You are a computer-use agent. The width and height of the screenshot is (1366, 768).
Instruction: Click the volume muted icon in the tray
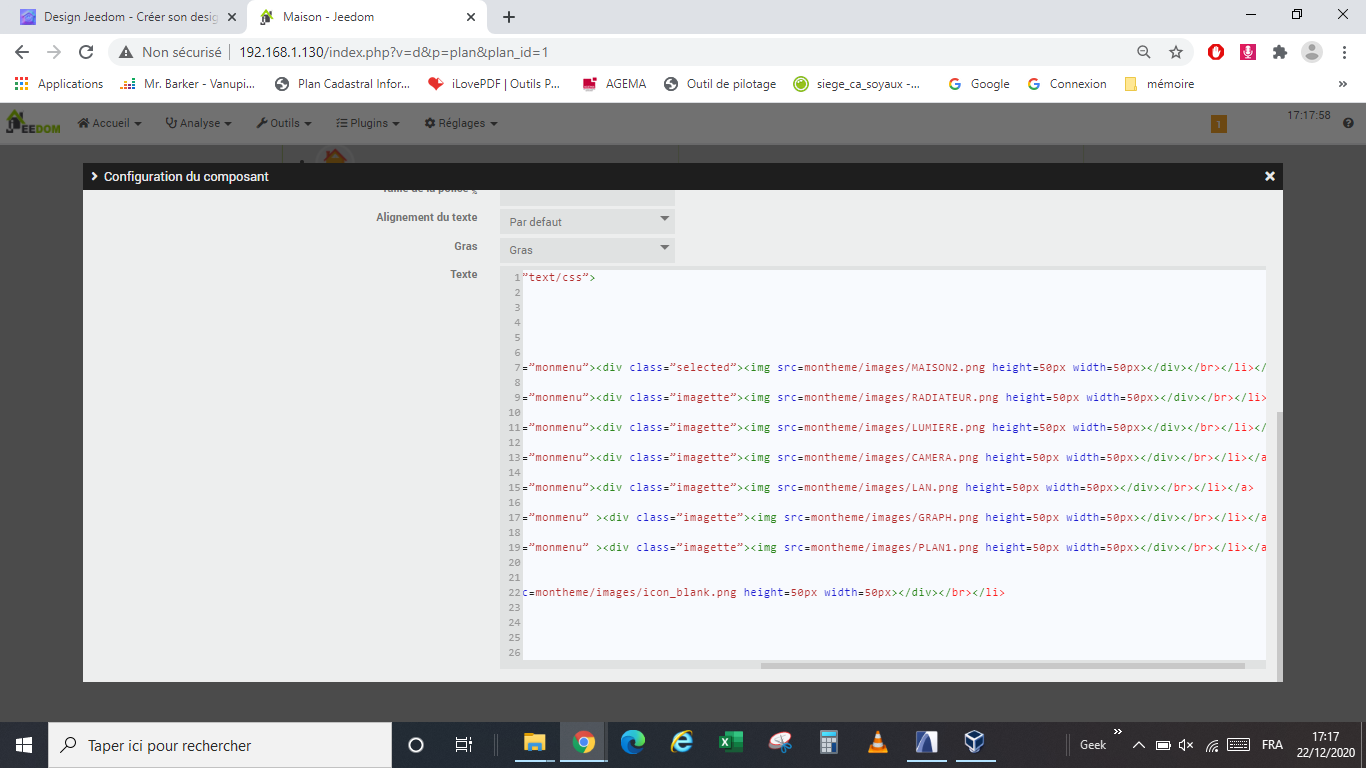pos(1187,745)
